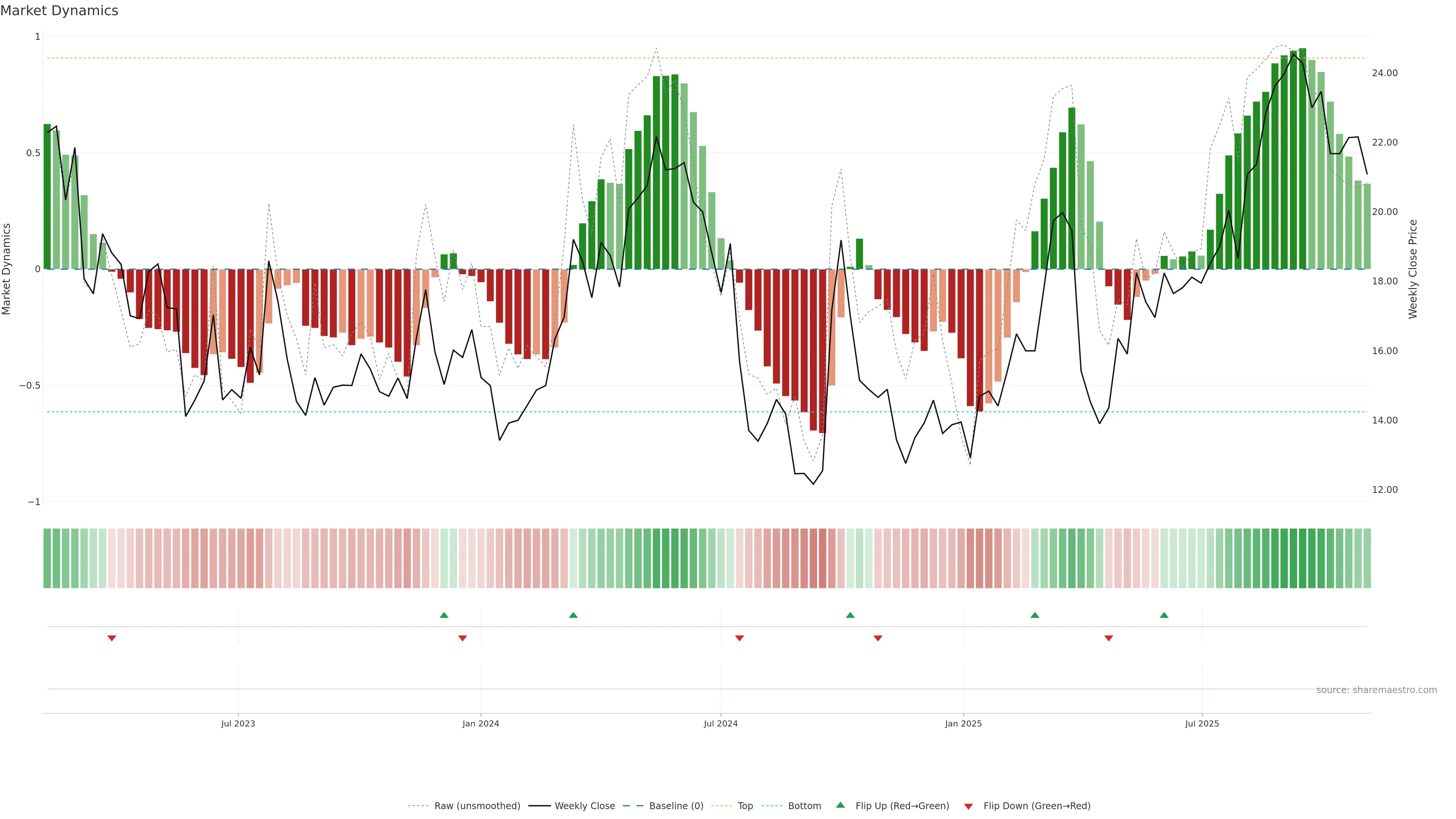Click the Flip Up legend green triangle
1456x819 pixels.
click(841, 805)
